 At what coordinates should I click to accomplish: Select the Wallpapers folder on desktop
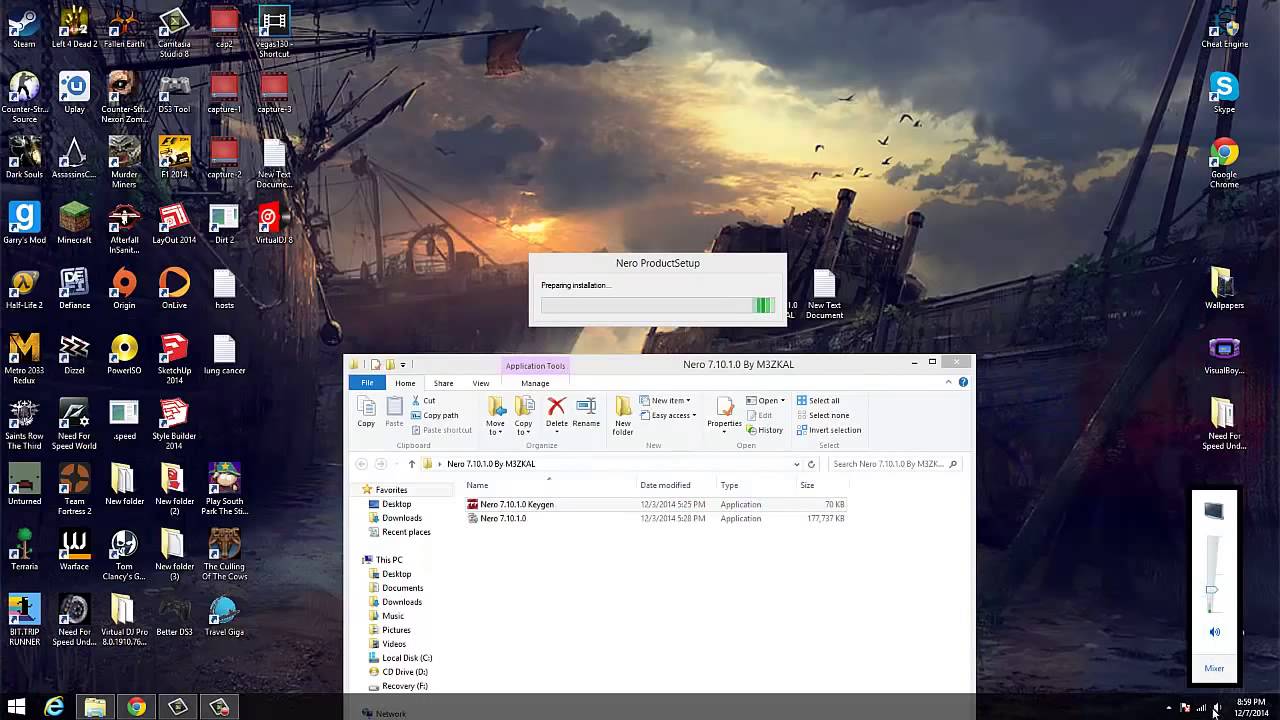pyautogui.click(x=1224, y=289)
